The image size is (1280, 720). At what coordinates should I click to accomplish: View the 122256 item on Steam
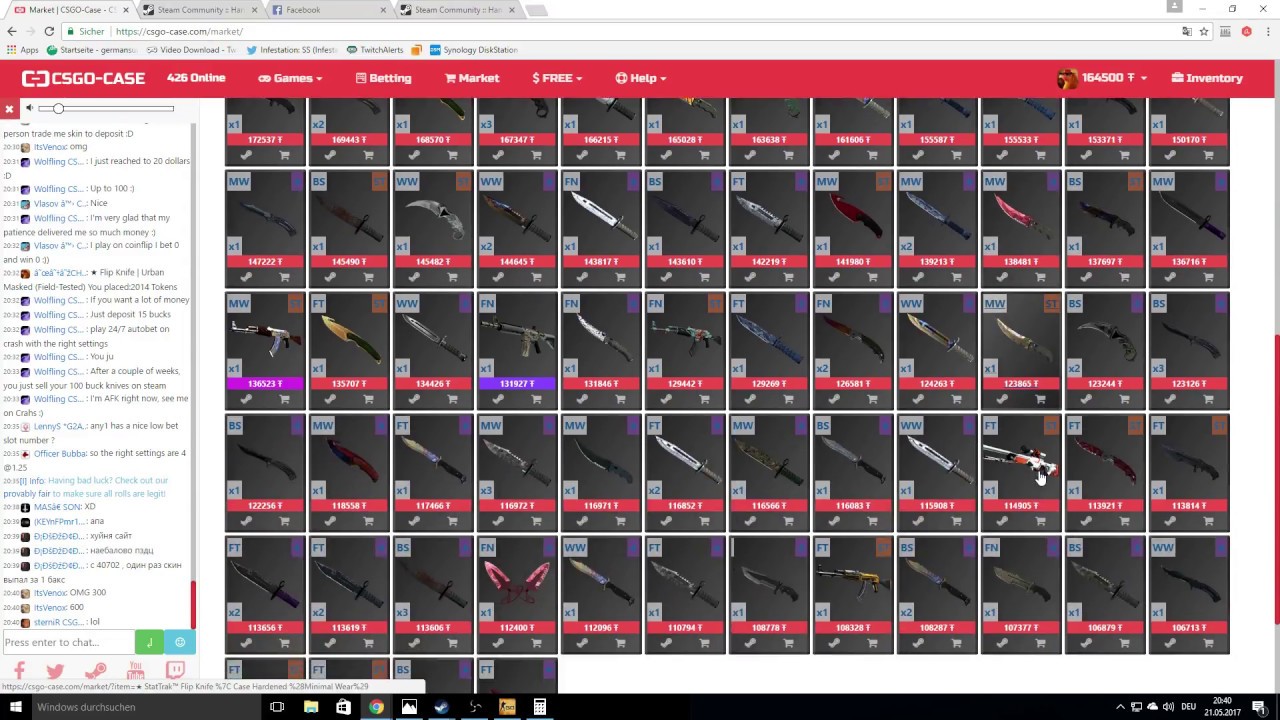pyautogui.click(x=246, y=521)
